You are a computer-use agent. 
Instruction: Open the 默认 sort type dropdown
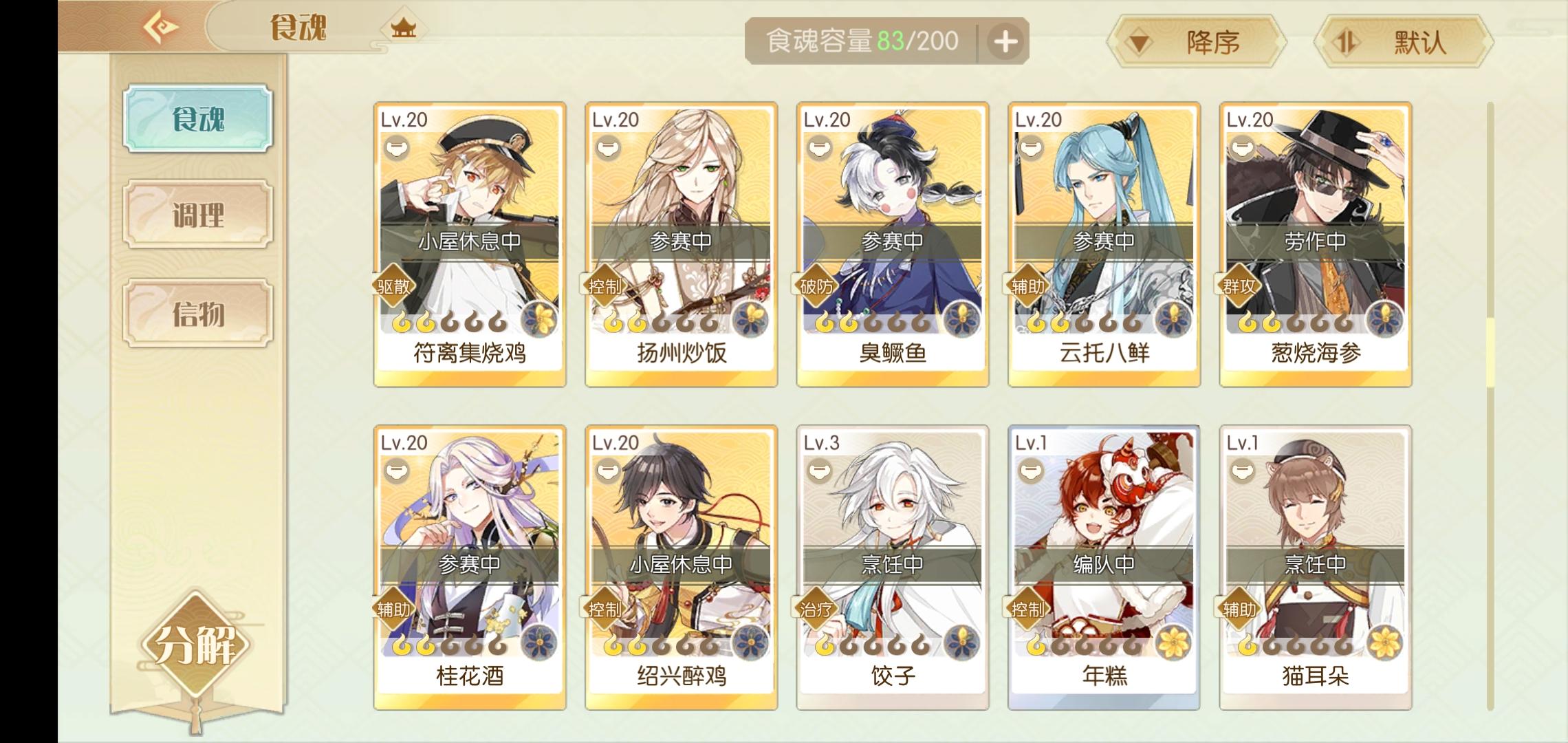click(1403, 42)
